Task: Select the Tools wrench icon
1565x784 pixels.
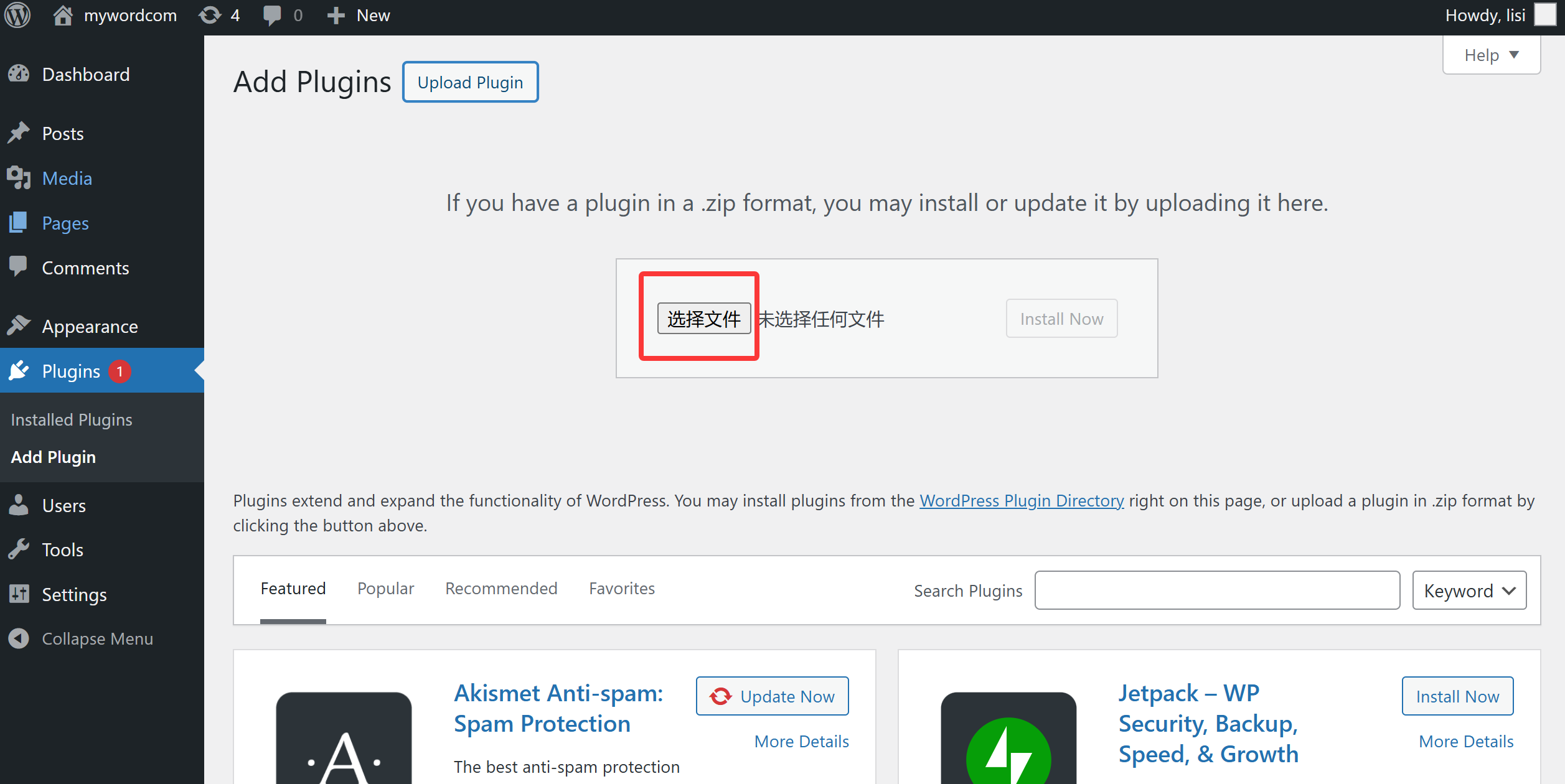Action: pos(19,549)
